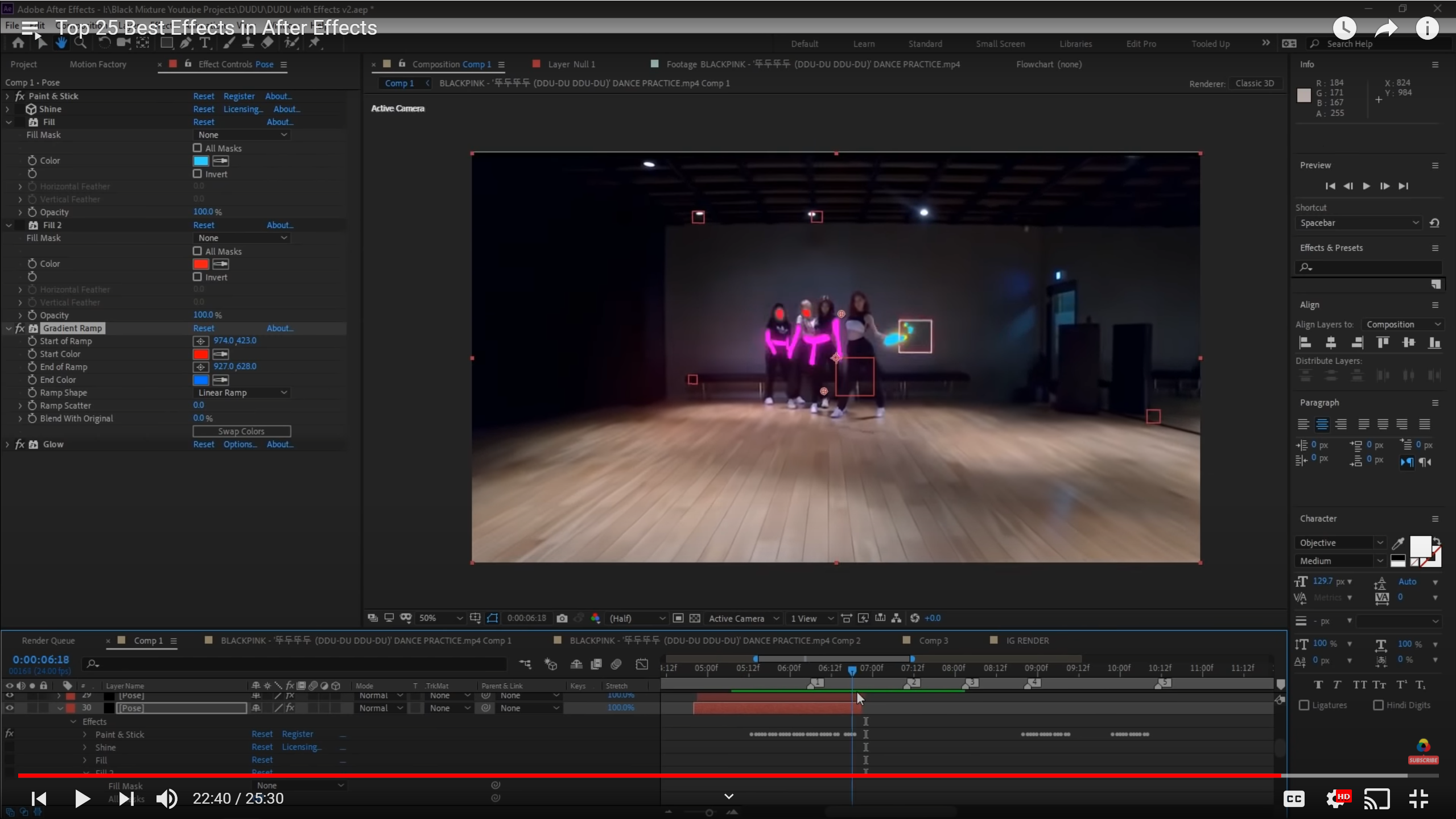Click the Start of Ramp crosshair icon
This screenshot has width=1456, height=819.
tap(200, 341)
